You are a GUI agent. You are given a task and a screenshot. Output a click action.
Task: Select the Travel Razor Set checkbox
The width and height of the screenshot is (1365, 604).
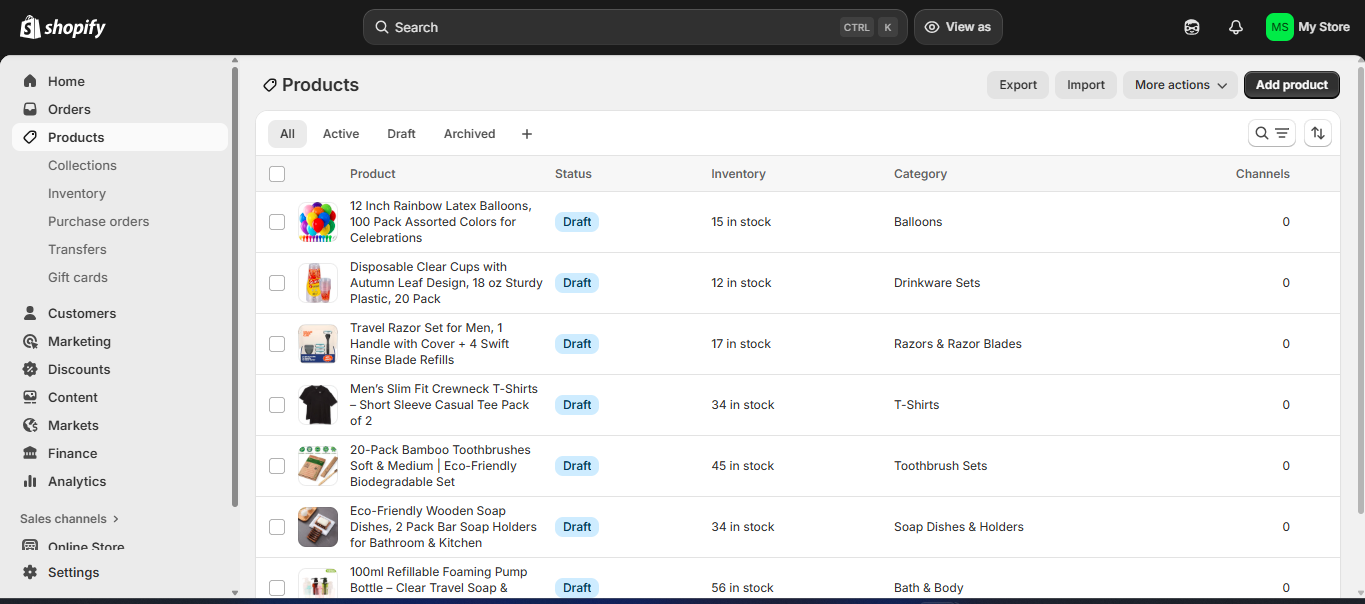[x=277, y=344]
